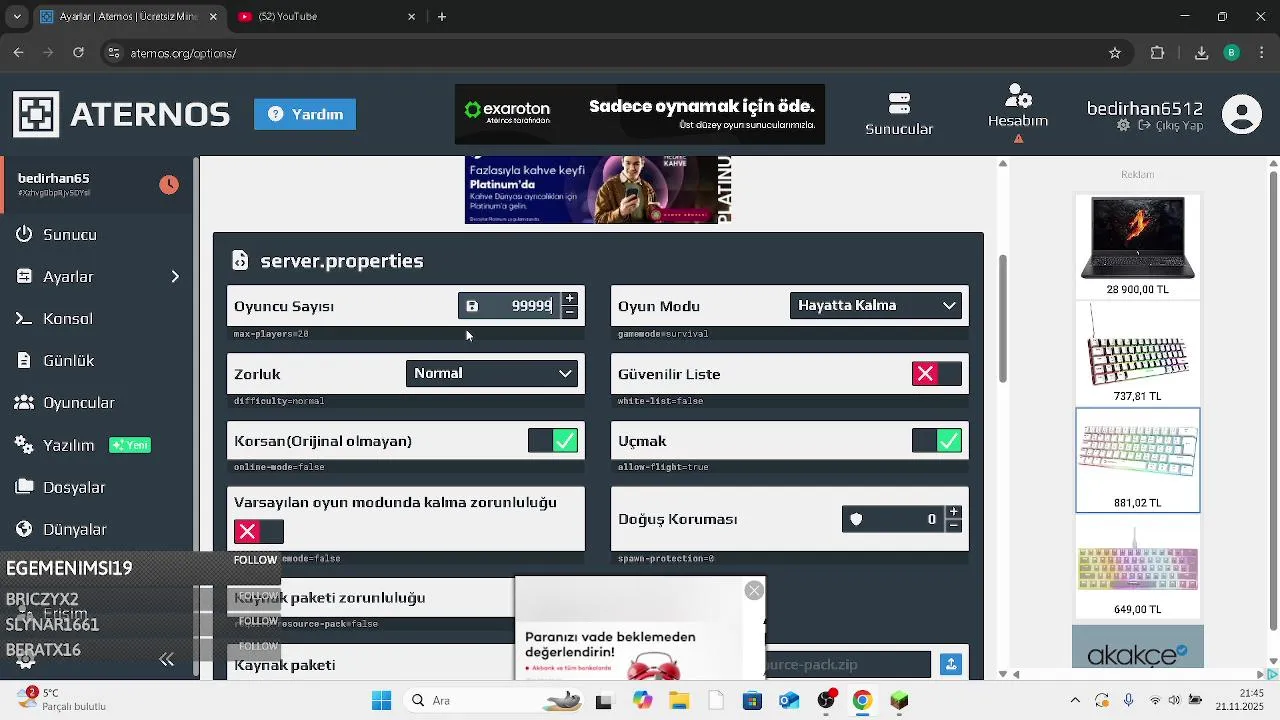Click the red server status clock icon
This screenshot has width=1280, height=720.
coord(169,185)
